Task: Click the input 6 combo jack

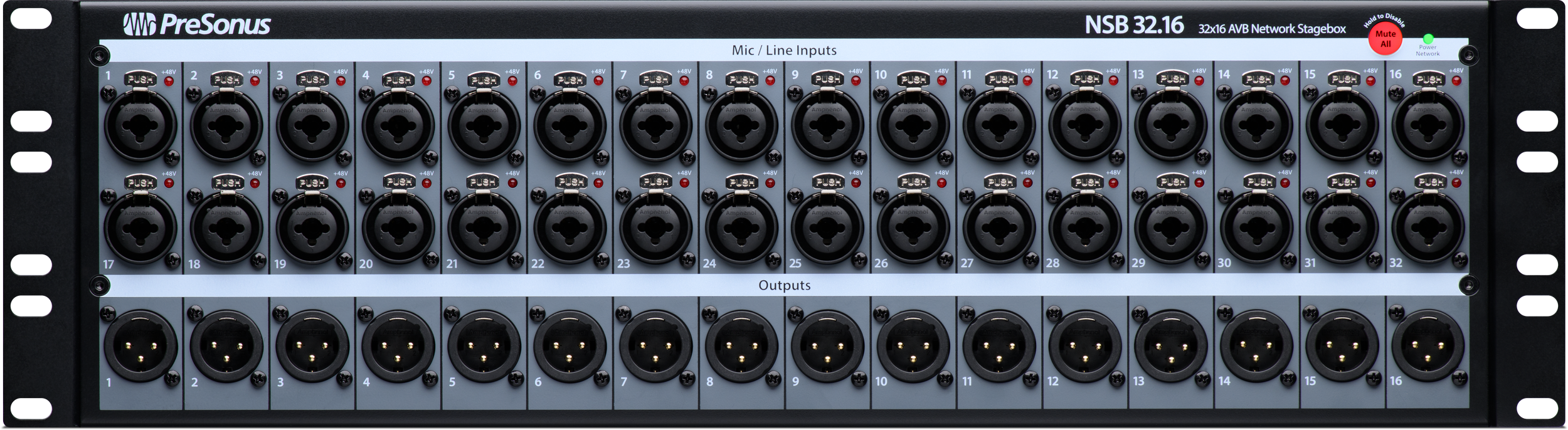Action: [x=570, y=124]
